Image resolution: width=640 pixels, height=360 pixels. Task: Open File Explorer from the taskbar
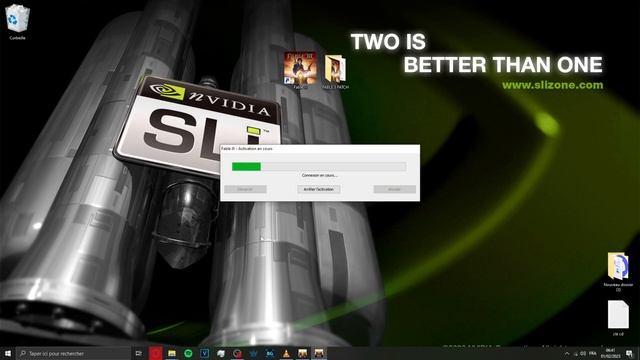[172, 353]
